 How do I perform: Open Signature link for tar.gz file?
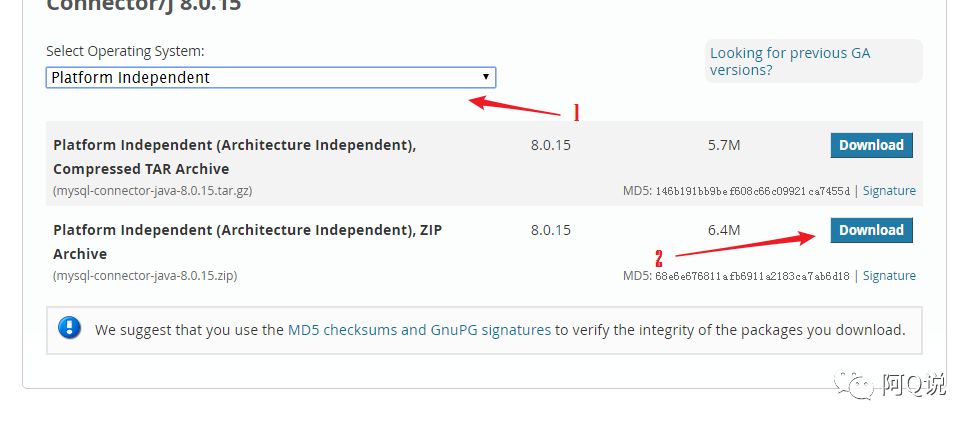click(x=889, y=190)
